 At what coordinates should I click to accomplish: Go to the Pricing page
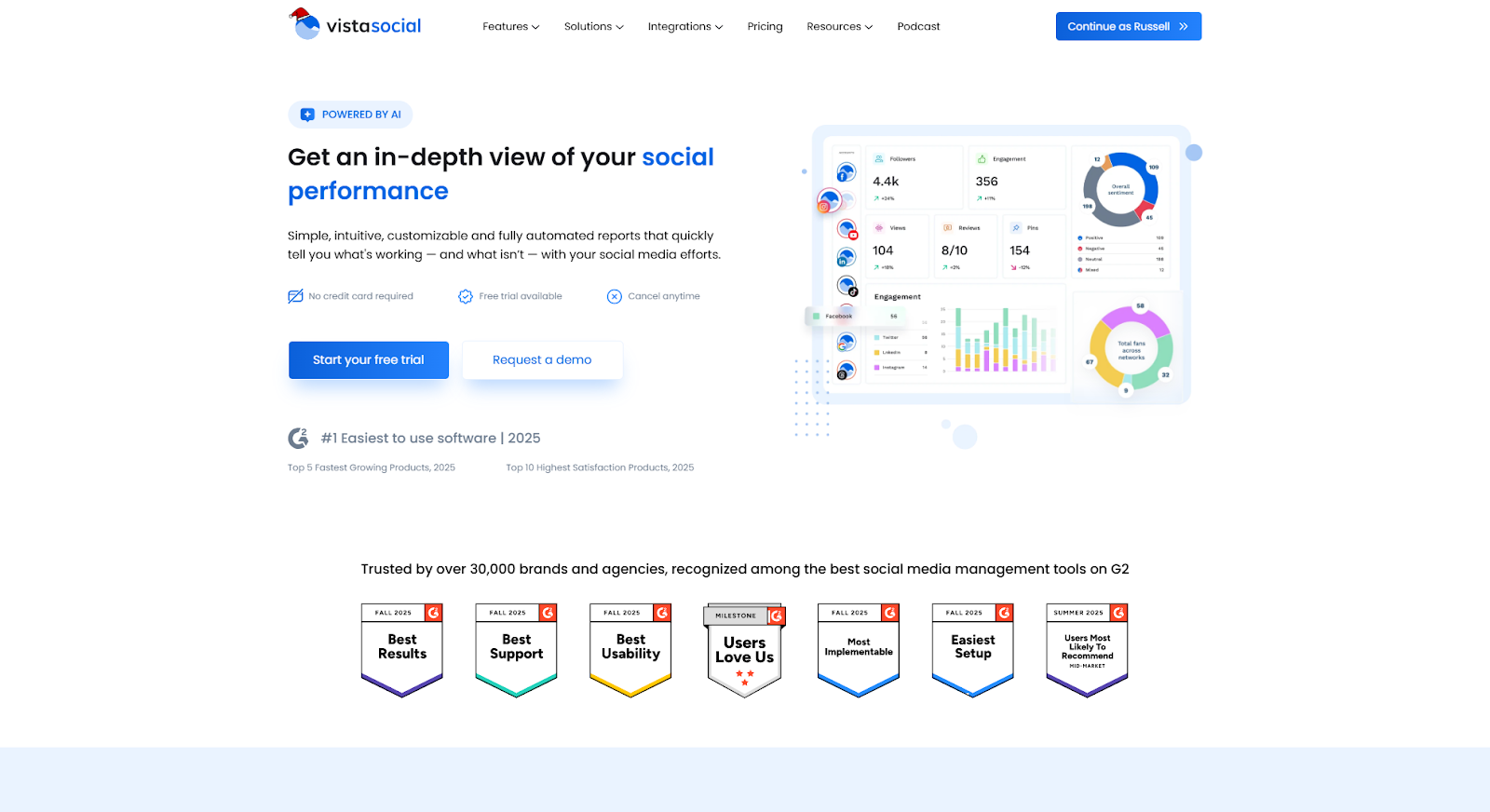[x=765, y=26]
